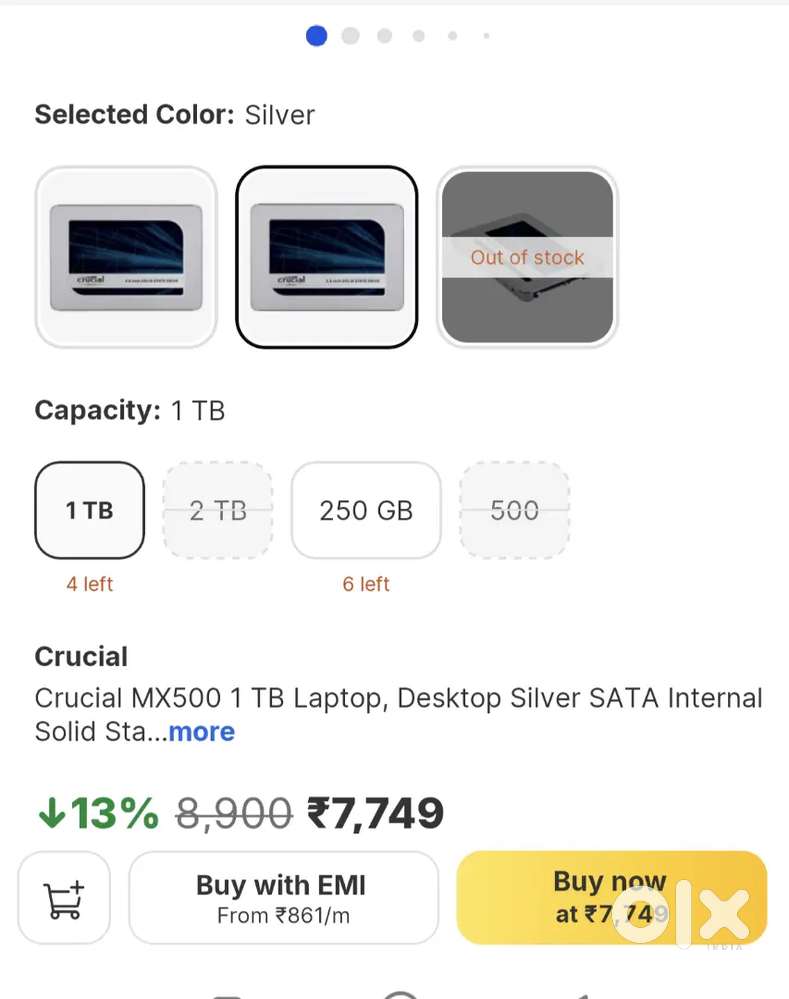Select the first color variant thumbnail
Screen dimensions: 789x999
[x=126, y=257]
